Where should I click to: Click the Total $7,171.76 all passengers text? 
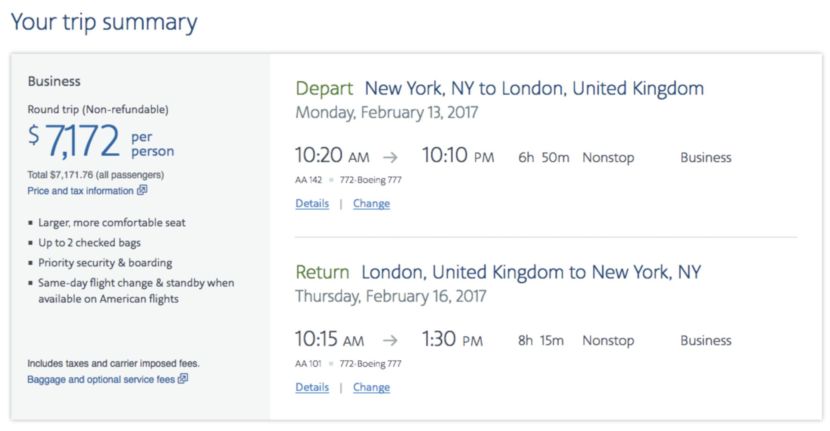[97, 175]
